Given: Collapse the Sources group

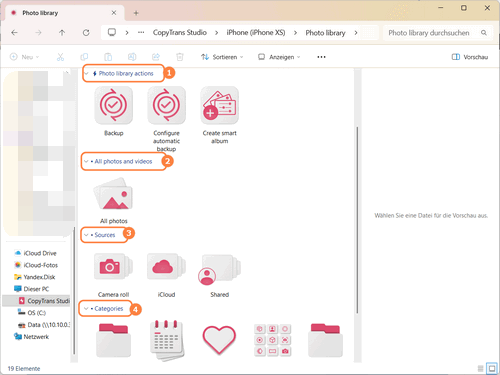Looking at the screenshot, I should coord(86,235).
